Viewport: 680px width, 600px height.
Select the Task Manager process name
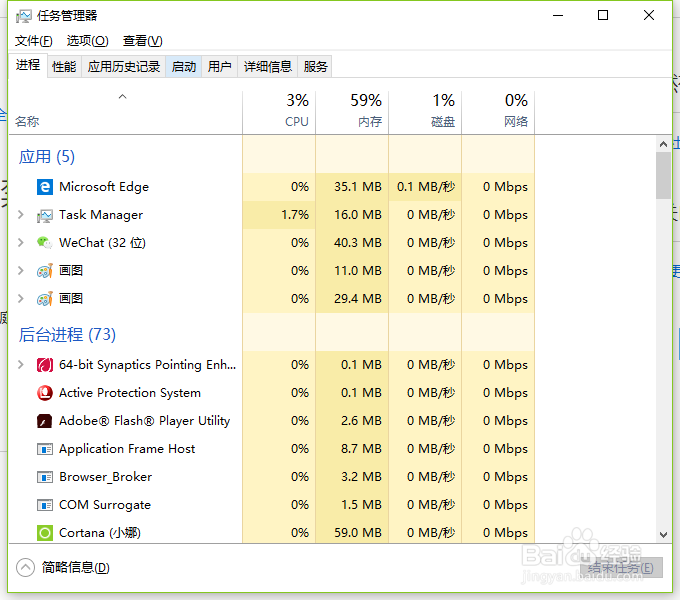[x=101, y=215]
